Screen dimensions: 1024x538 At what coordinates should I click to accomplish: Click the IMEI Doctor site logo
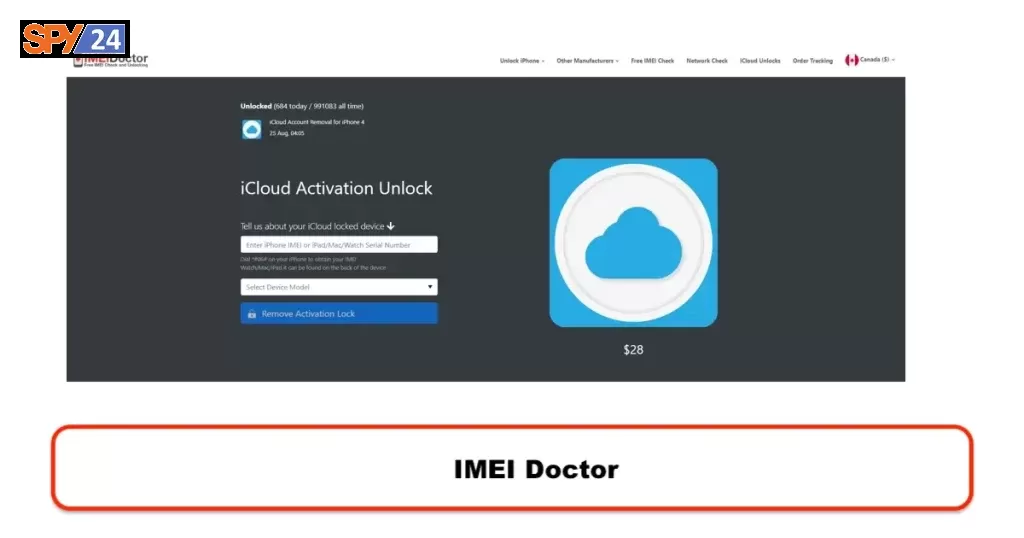tap(111, 61)
